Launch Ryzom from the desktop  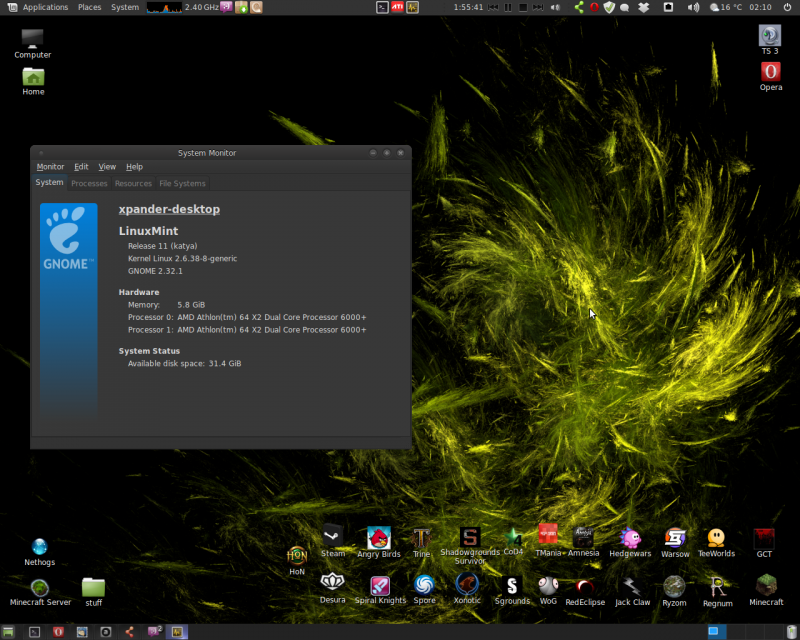(x=674, y=592)
